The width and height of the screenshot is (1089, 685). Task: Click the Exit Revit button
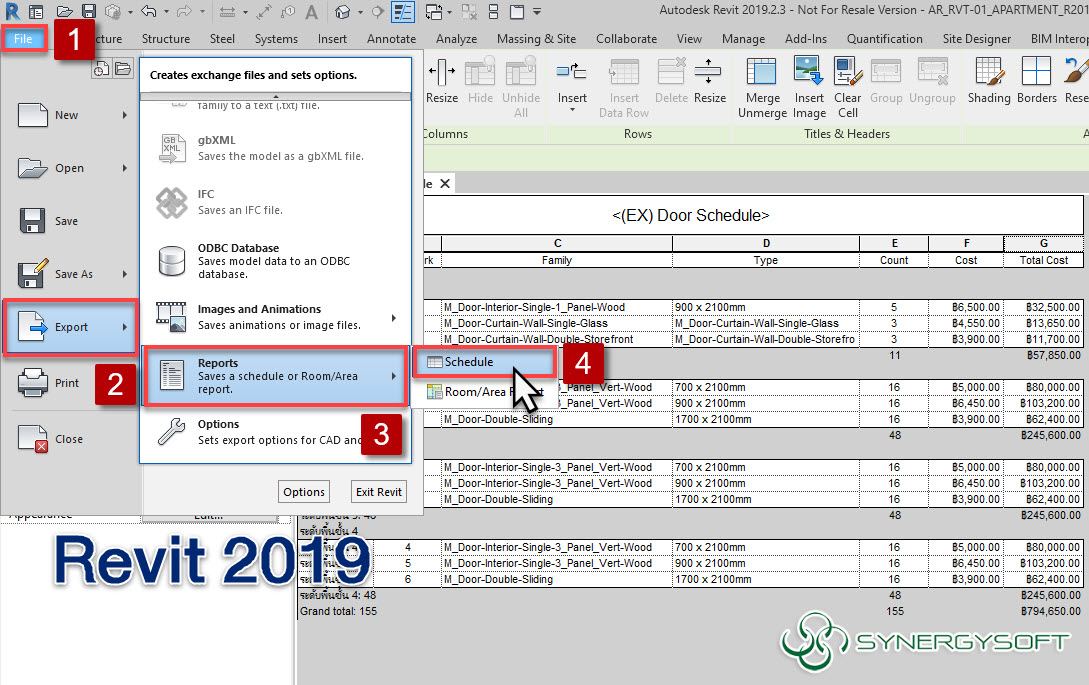pos(378,491)
